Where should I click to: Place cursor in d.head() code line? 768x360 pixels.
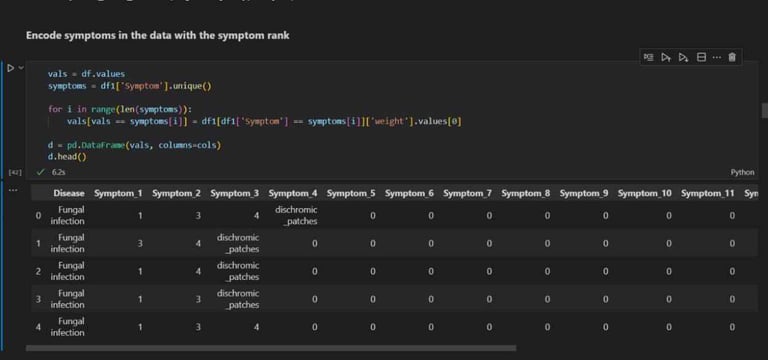tap(67, 157)
